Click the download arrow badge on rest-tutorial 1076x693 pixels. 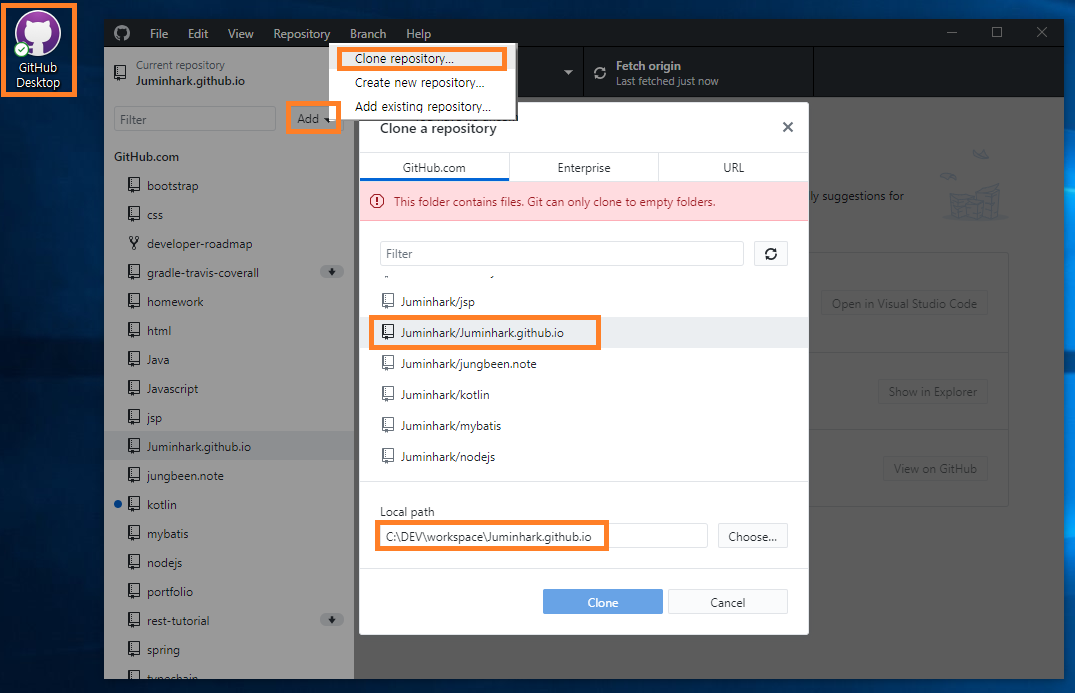(331, 620)
